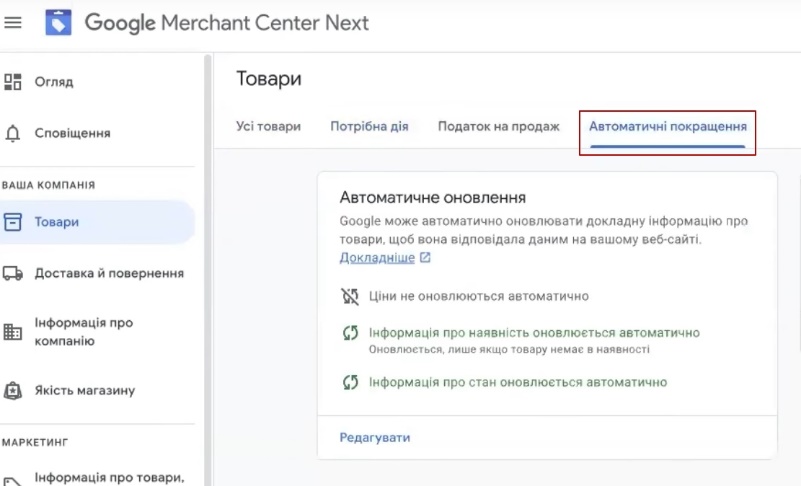Click the Огляд dashboard icon
The image size is (801, 486).
[x=13, y=82]
